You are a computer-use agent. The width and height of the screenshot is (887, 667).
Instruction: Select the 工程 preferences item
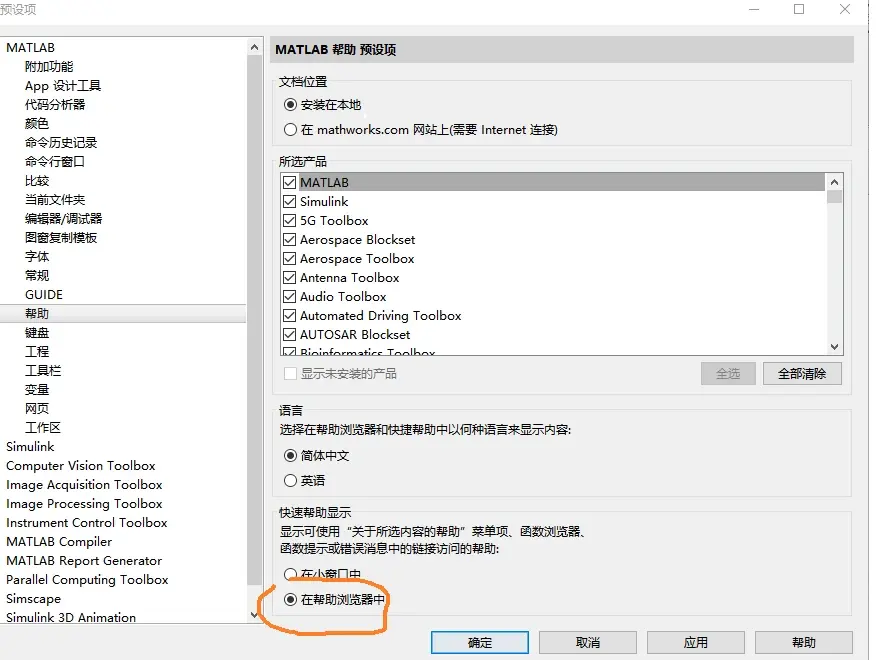(37, 351)
